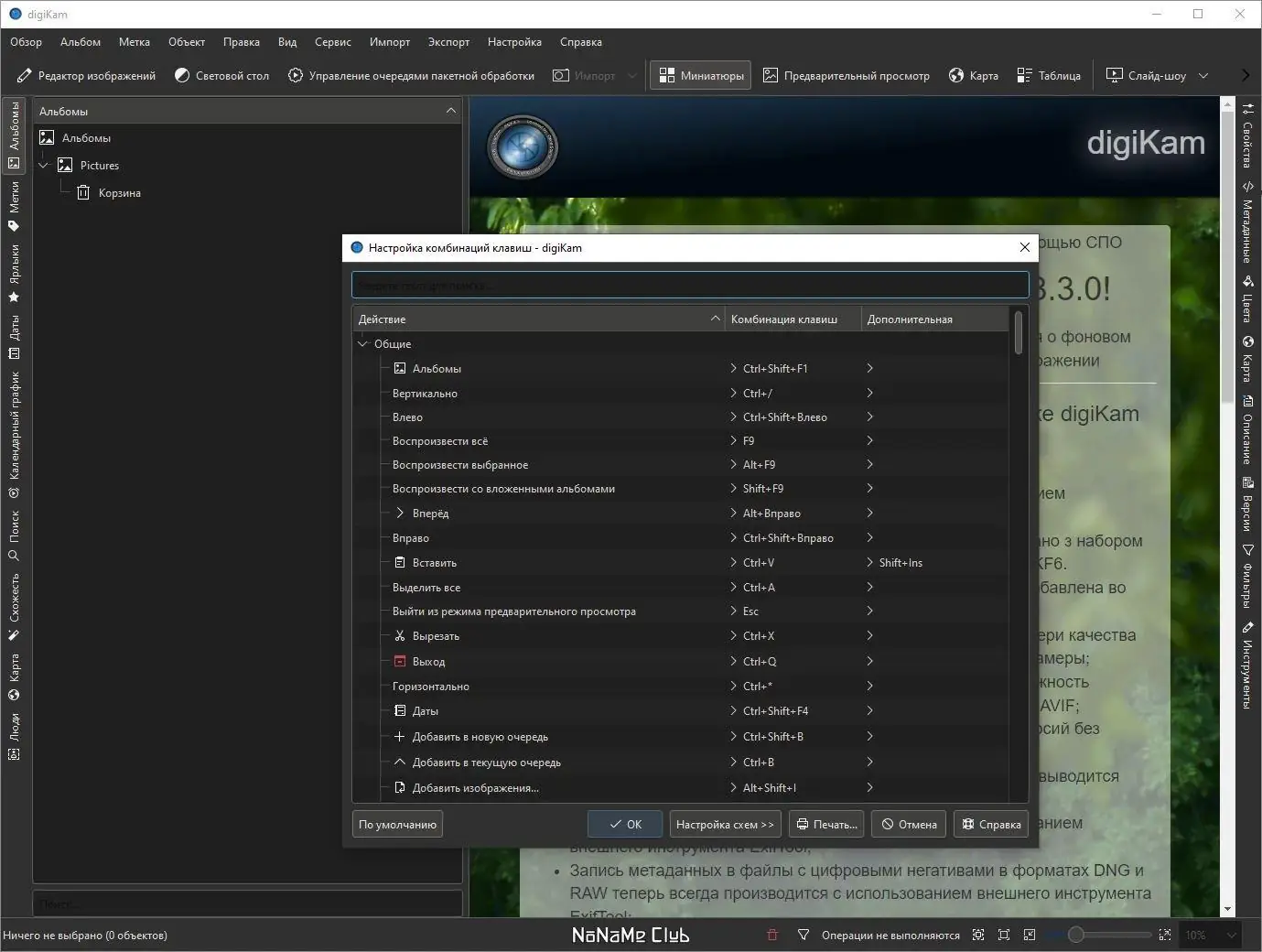Viewport: 1262px width, 952px height.
Task: Sort the list by the Действие column header
Action: pyautogui.click(x=539, y=319)
